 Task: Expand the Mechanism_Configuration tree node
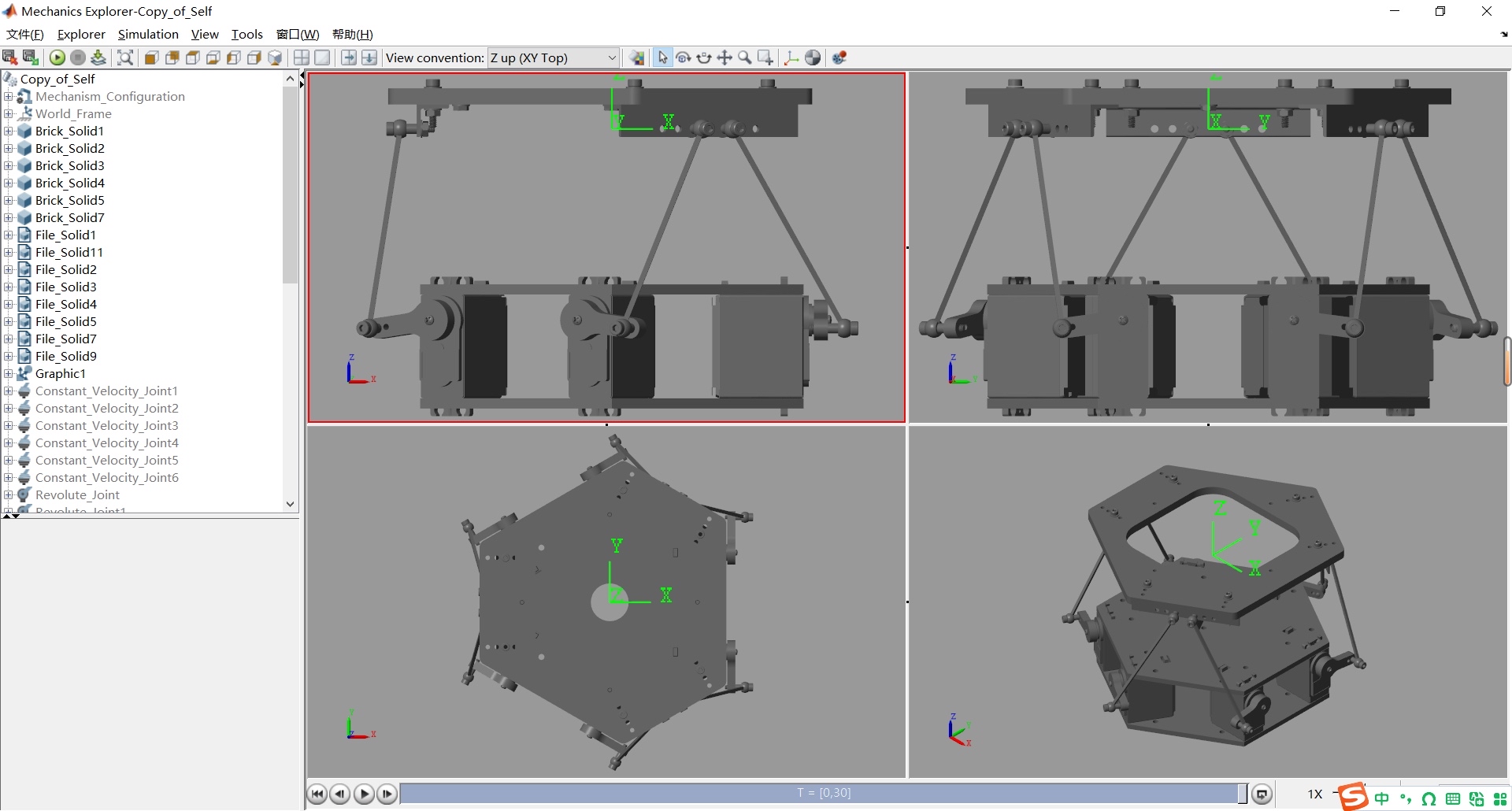click(9, 96)
